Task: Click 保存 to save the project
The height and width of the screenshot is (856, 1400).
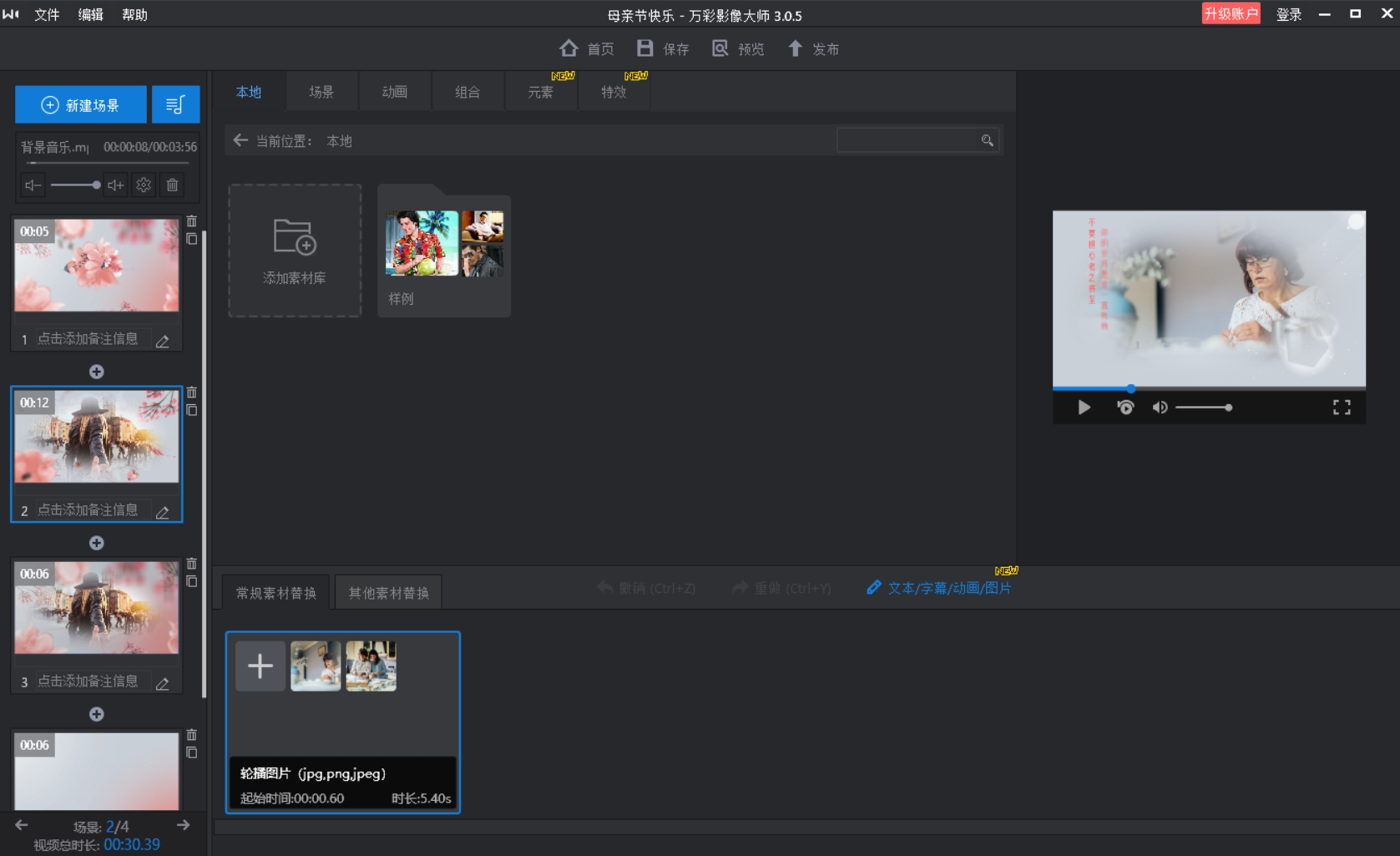Action: 663,48
